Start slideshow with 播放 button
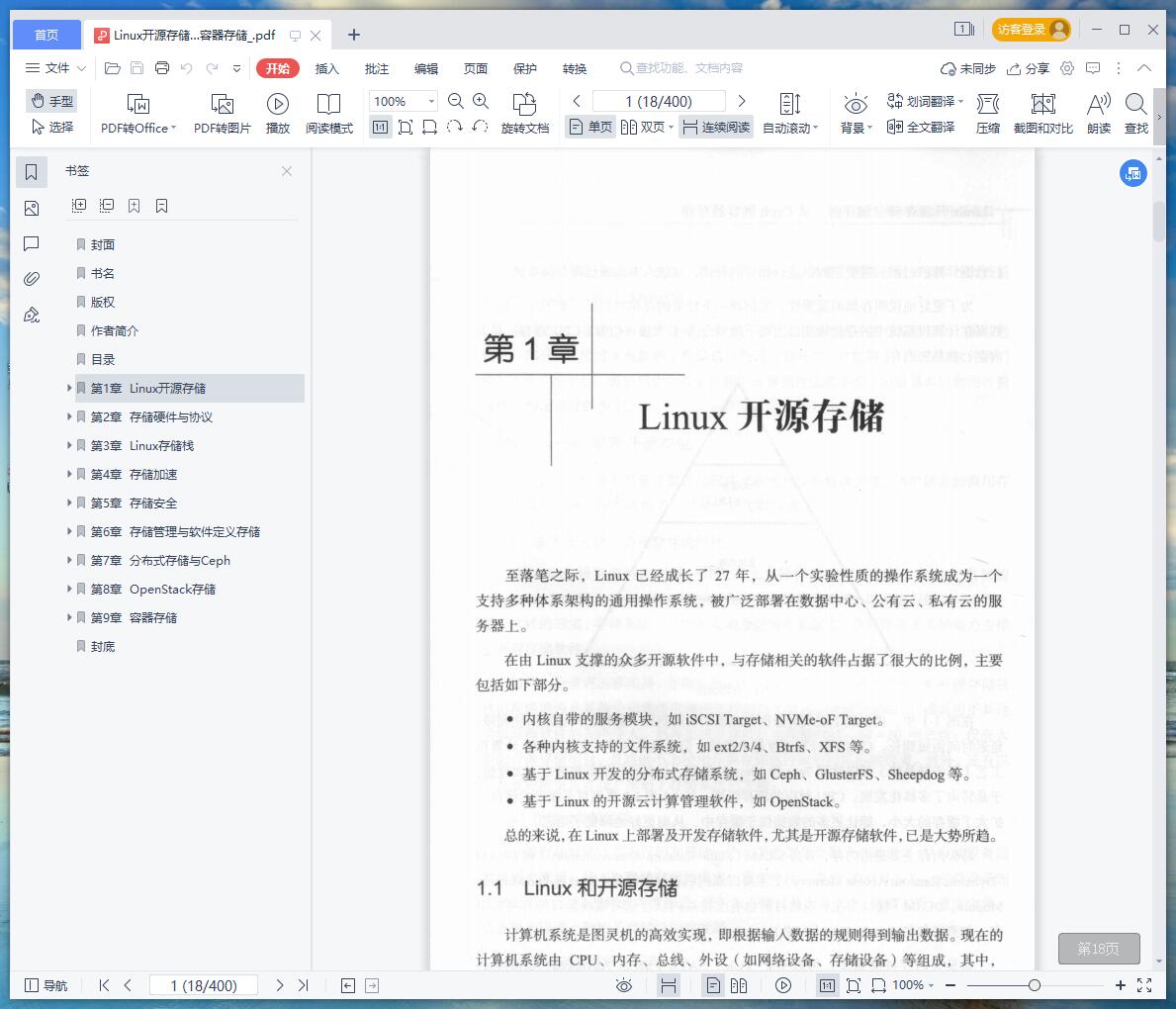 278,114
